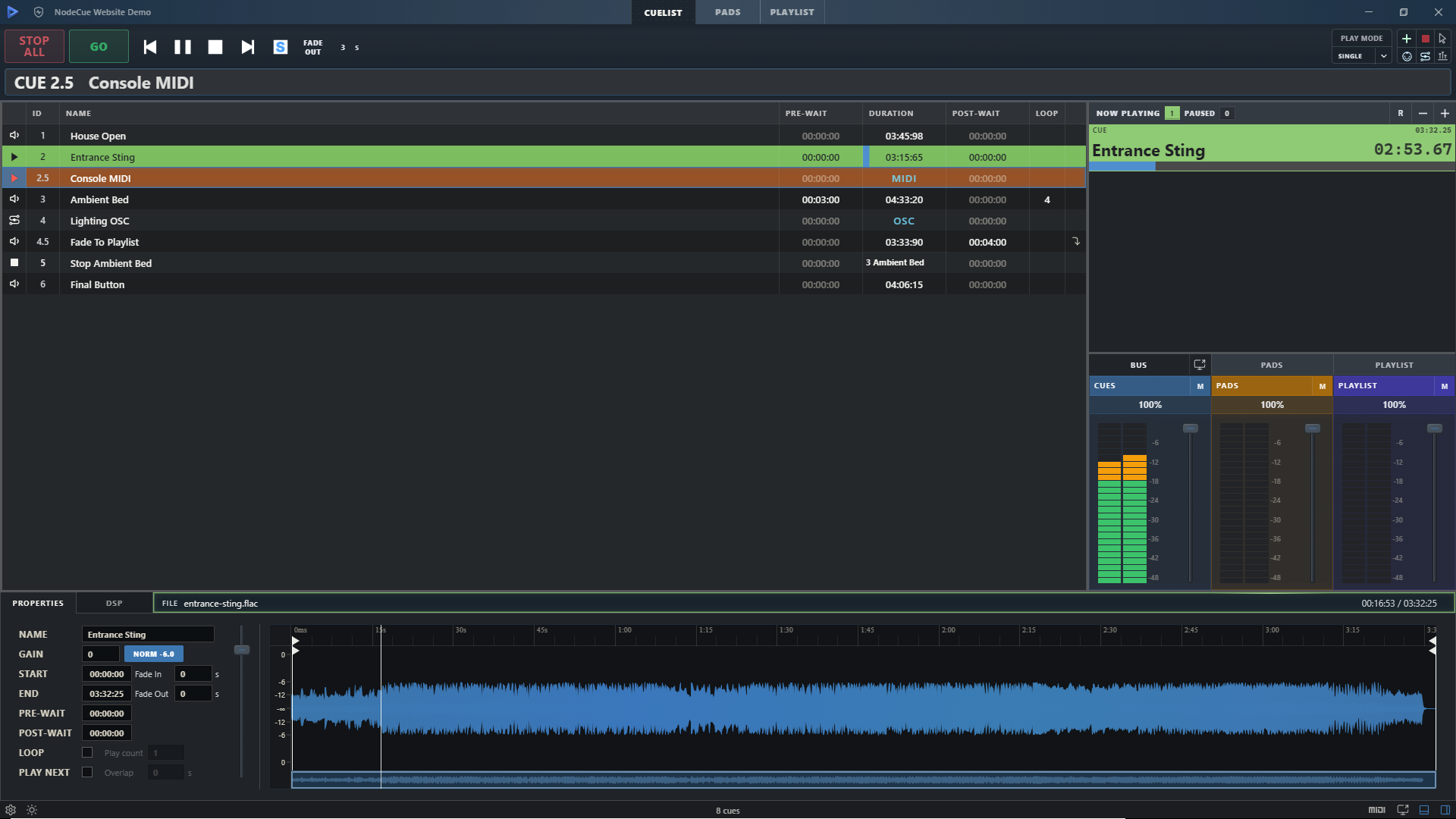Click the gain slider handle in properties
Viewport: 1456px width, 819px height.
(242, 650)
